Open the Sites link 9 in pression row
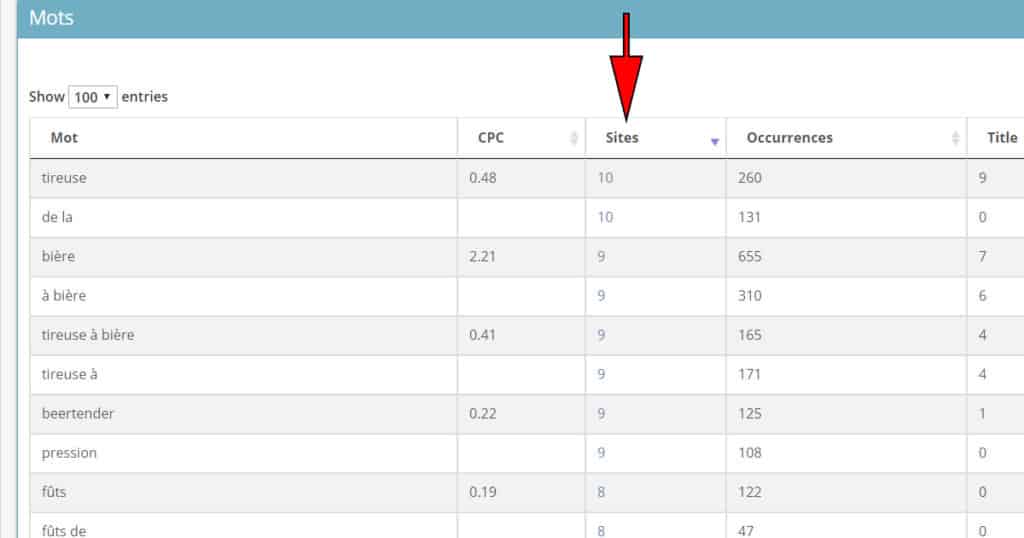This screenshot has width=1024, height=538. [601, 452]
